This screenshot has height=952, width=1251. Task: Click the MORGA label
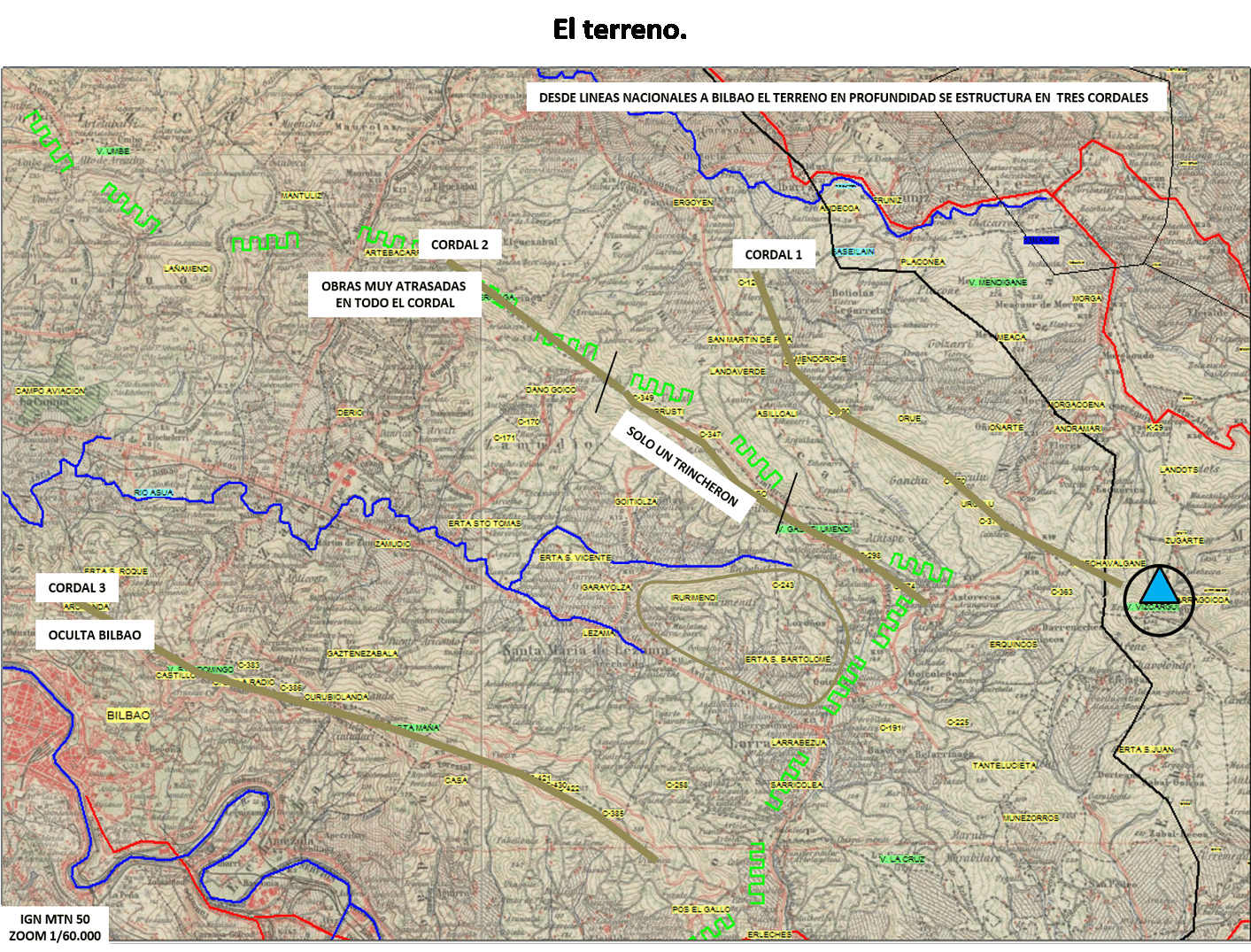[x=1087, y=298]
